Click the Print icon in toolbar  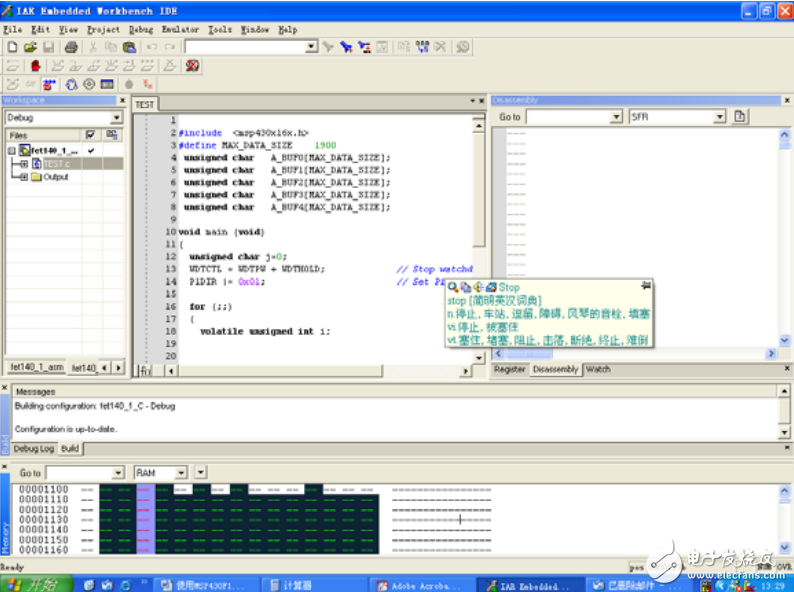(x=71, y=47)
